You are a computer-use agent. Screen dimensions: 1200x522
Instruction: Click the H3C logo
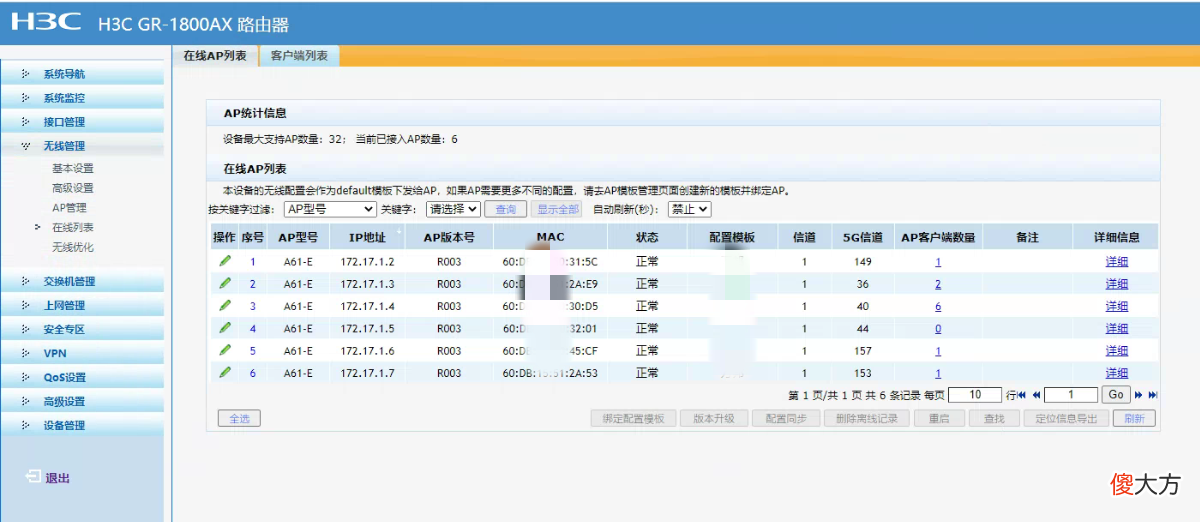tap(47, 23)
